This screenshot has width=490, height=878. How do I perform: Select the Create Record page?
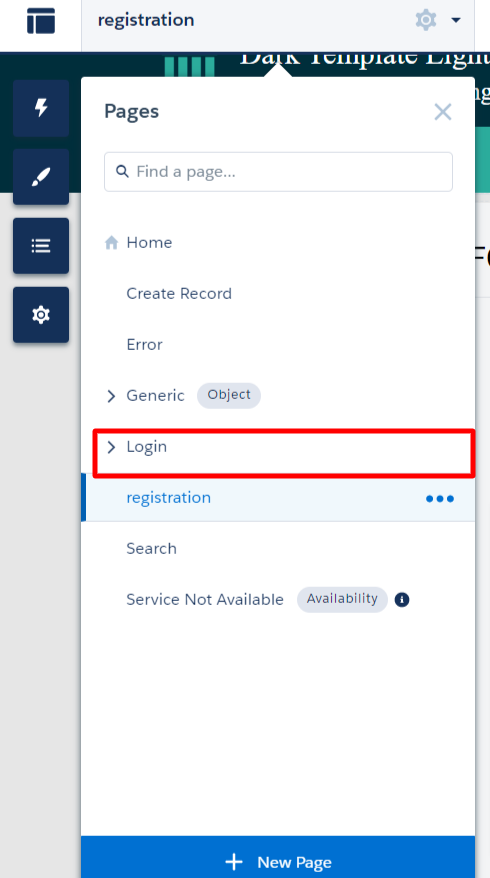click(x=179, y=293)
